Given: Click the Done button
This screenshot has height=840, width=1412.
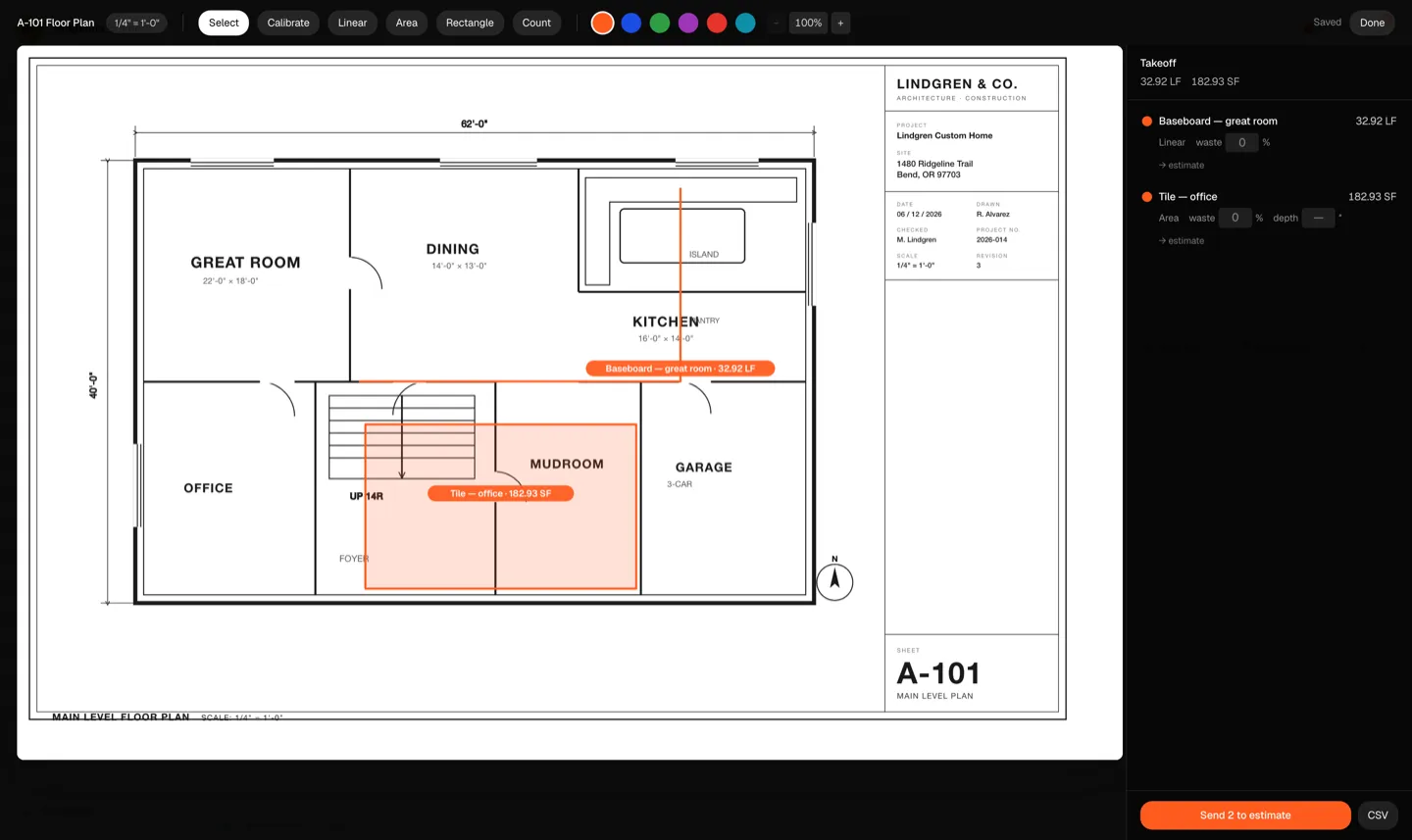Looking at the screenshot, I should tap(1372, 23).
